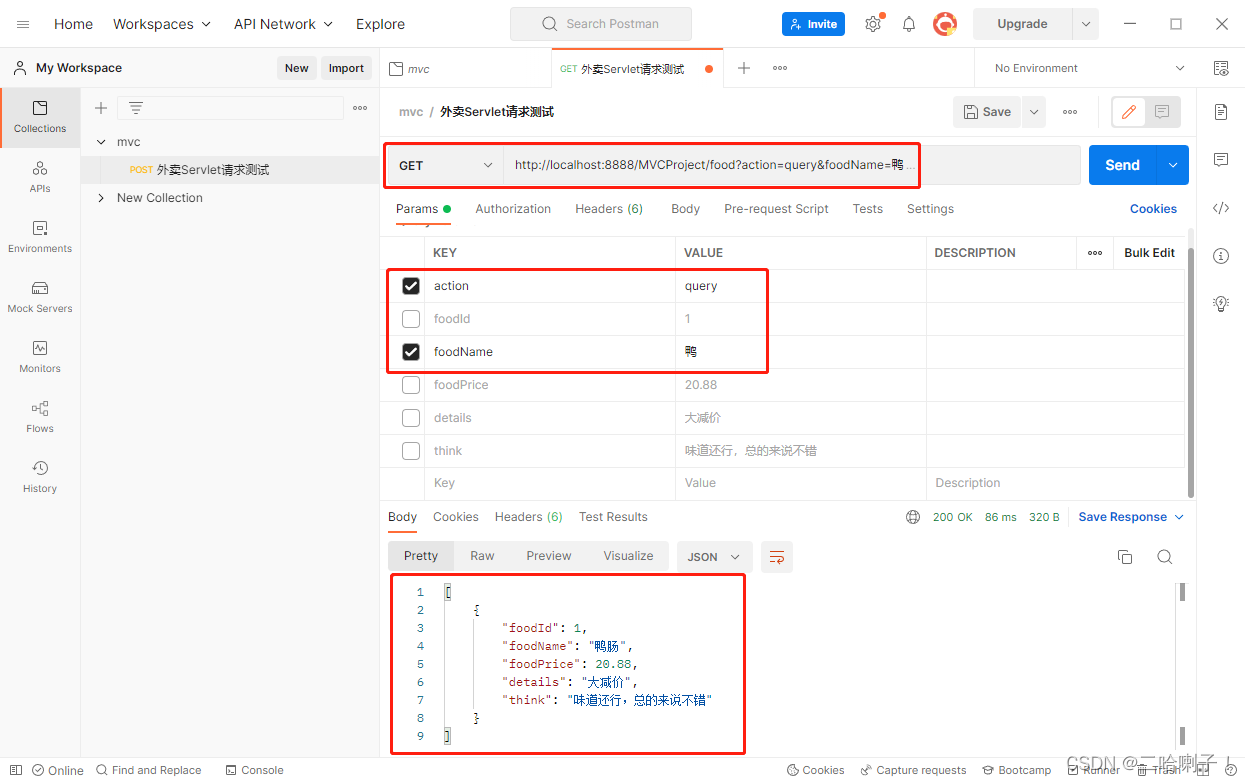Collapse the mvc collection tree
The width and height of the screenshot is (1245, 782).
coord(101,142)
